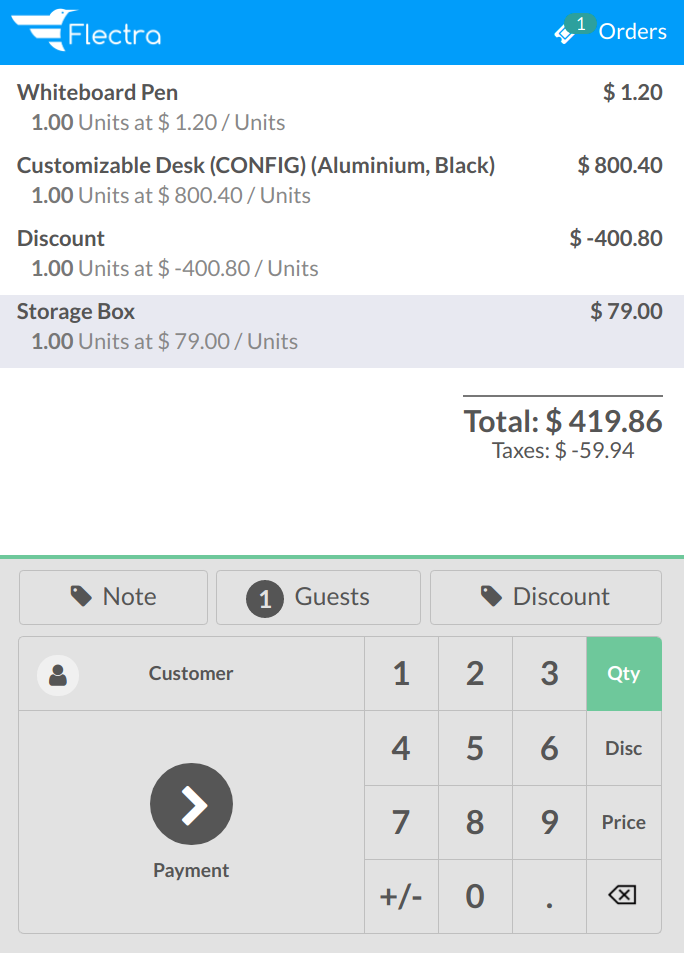Toggle the active Qty mode button

[623, 673]
